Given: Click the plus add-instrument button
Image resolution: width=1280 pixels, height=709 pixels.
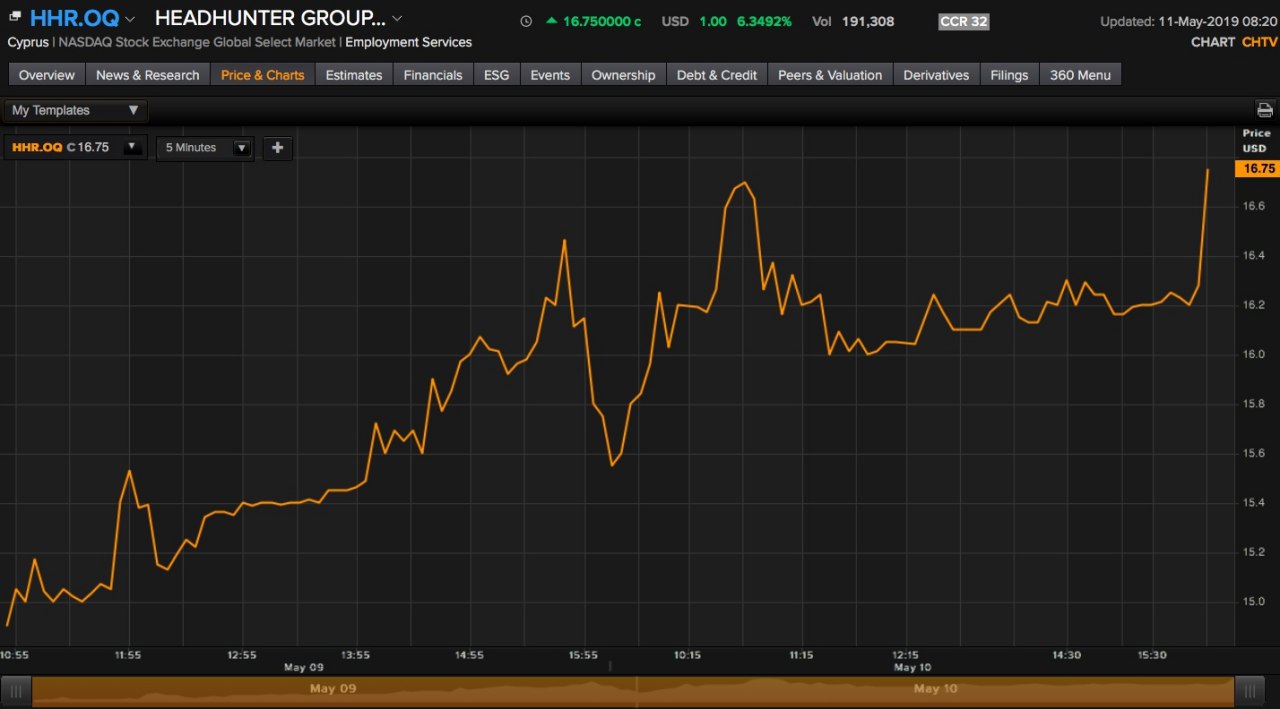Looking at the screenshot, I should click(x=278, y=148).
